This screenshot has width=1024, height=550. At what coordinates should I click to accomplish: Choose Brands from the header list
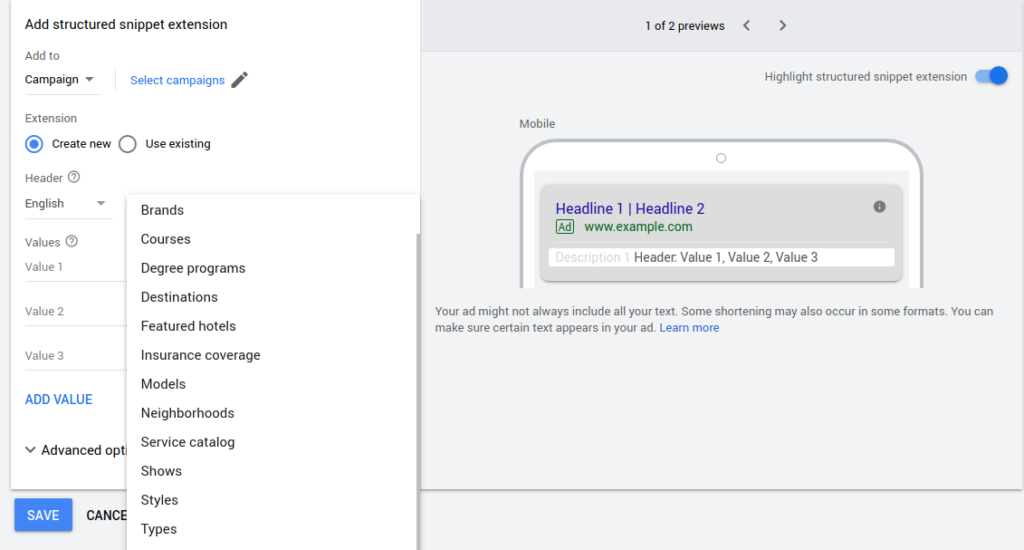coord(162,210)
